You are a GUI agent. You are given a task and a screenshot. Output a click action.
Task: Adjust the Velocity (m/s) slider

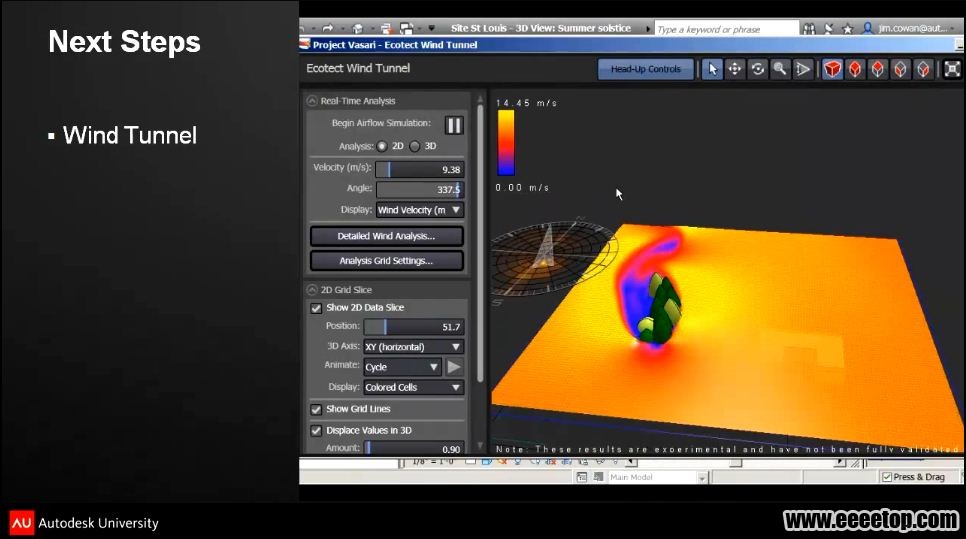tap(420, 169)
